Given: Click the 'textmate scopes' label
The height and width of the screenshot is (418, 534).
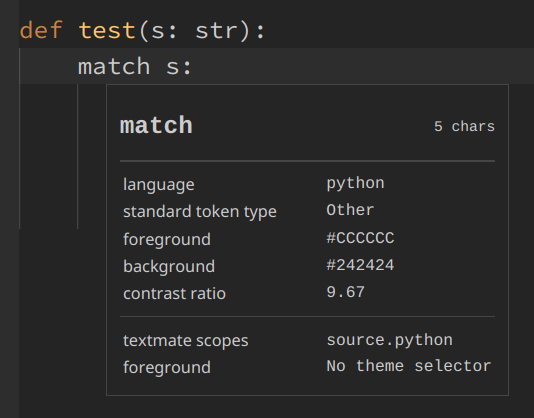Looking at the screenshot, I should point(186,341).
